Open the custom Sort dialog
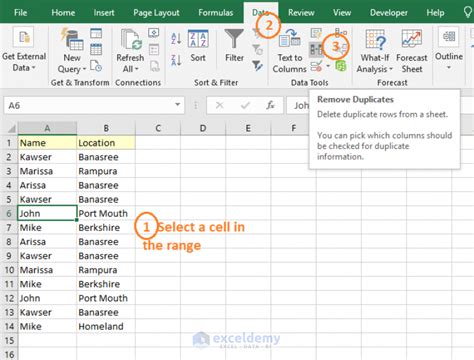The height and width of the screenshot is (360, 474). pyautogui.click(x=198, y=46)
